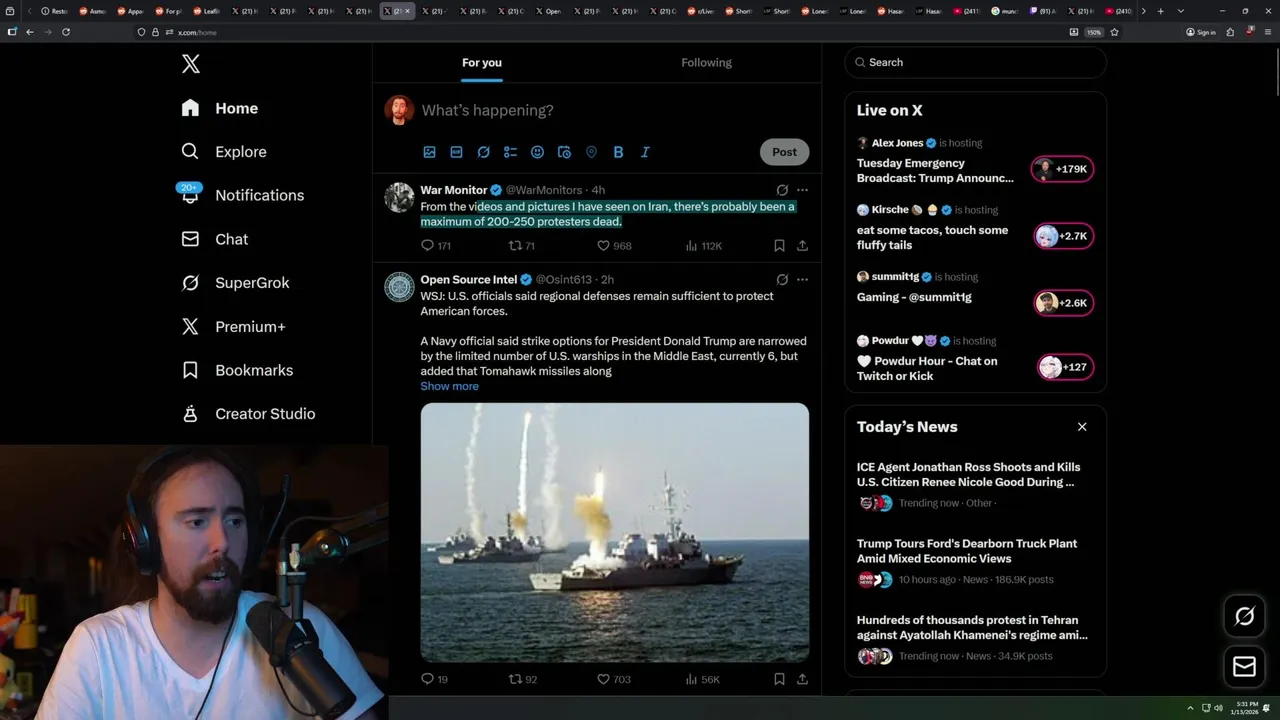Join Alex Jones Tuesday Emergency Broadcast
Image resolution: width=1280 pixels, height=720 pixels.
[935, 171]
